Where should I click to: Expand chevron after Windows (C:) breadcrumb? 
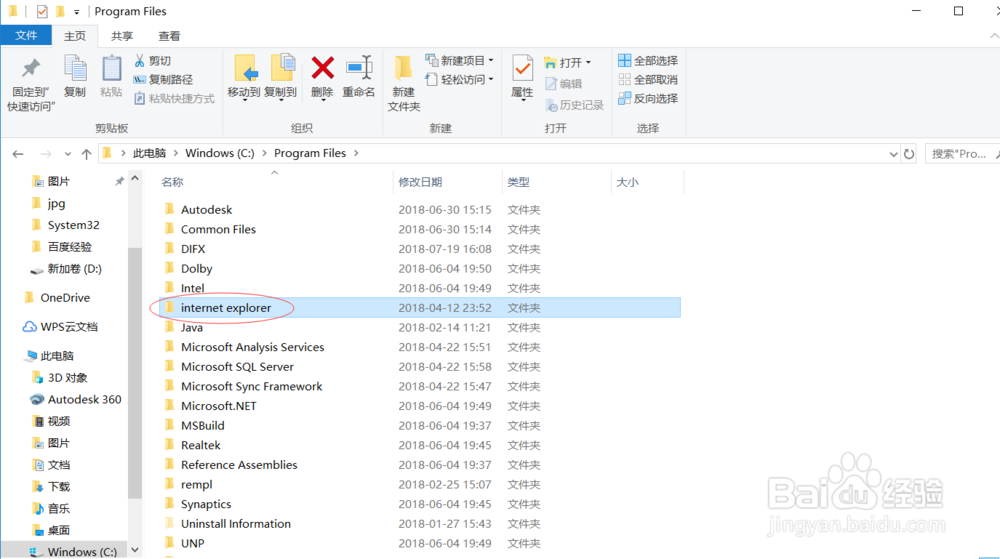coord(264,153)
